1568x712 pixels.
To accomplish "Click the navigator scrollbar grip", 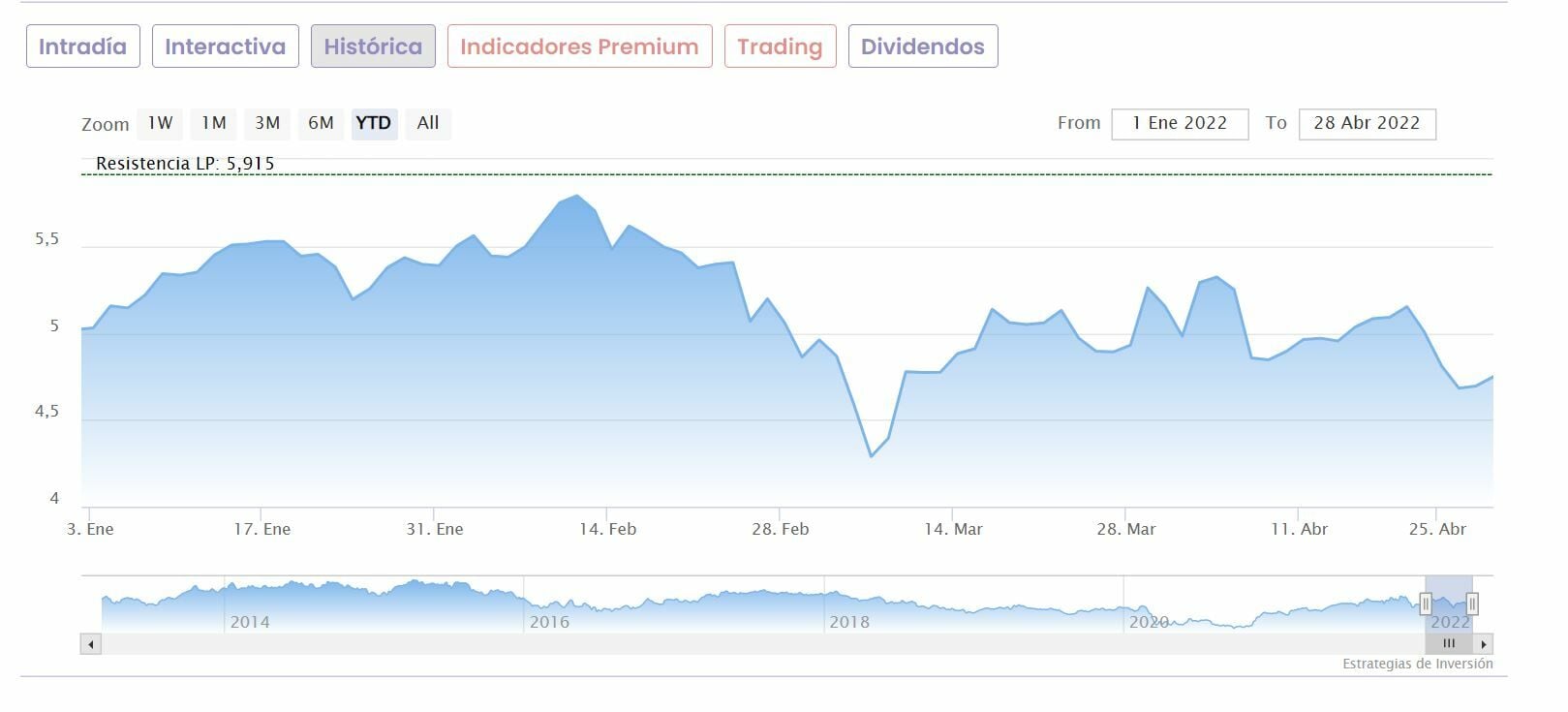I will tap(1449, 643).
